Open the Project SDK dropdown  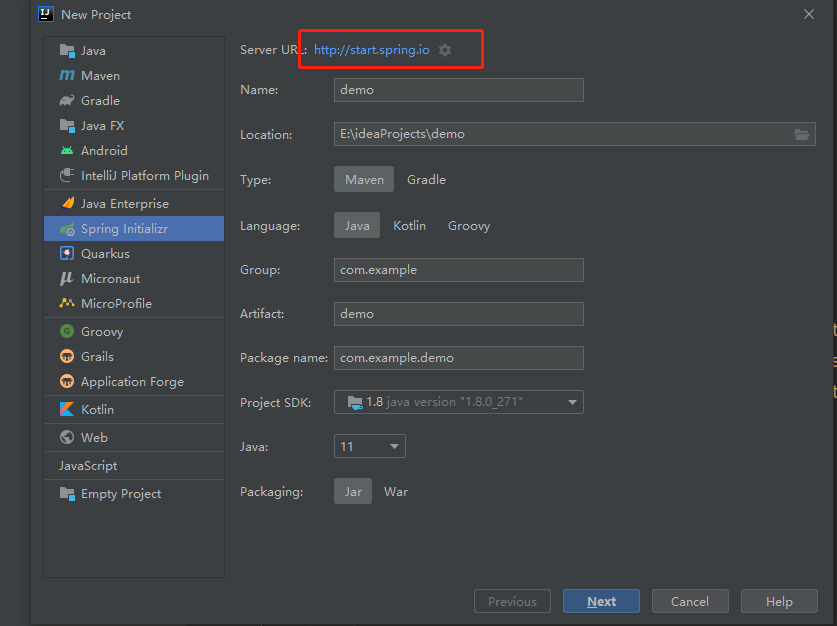458,402
